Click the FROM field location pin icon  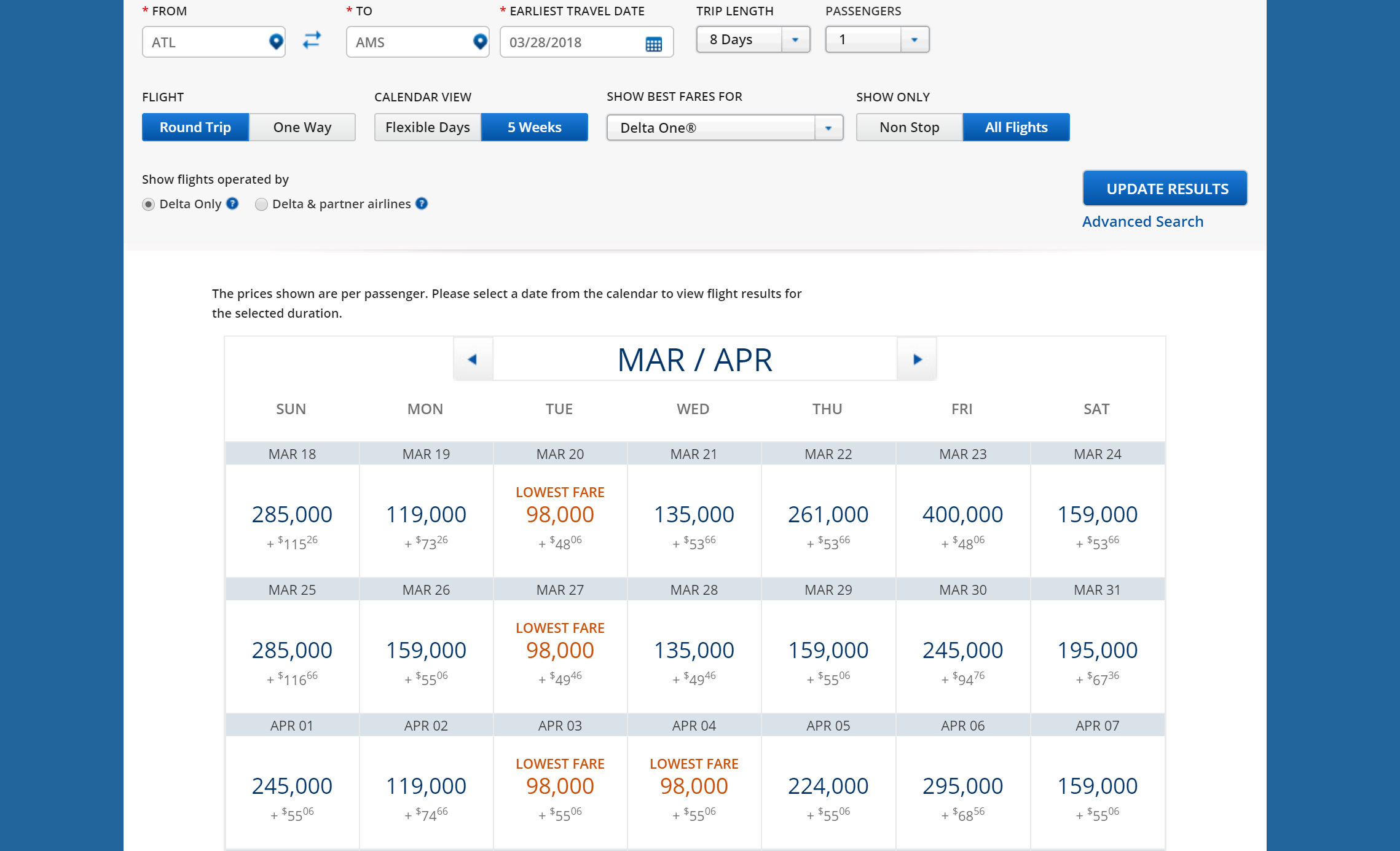(276, 42)
